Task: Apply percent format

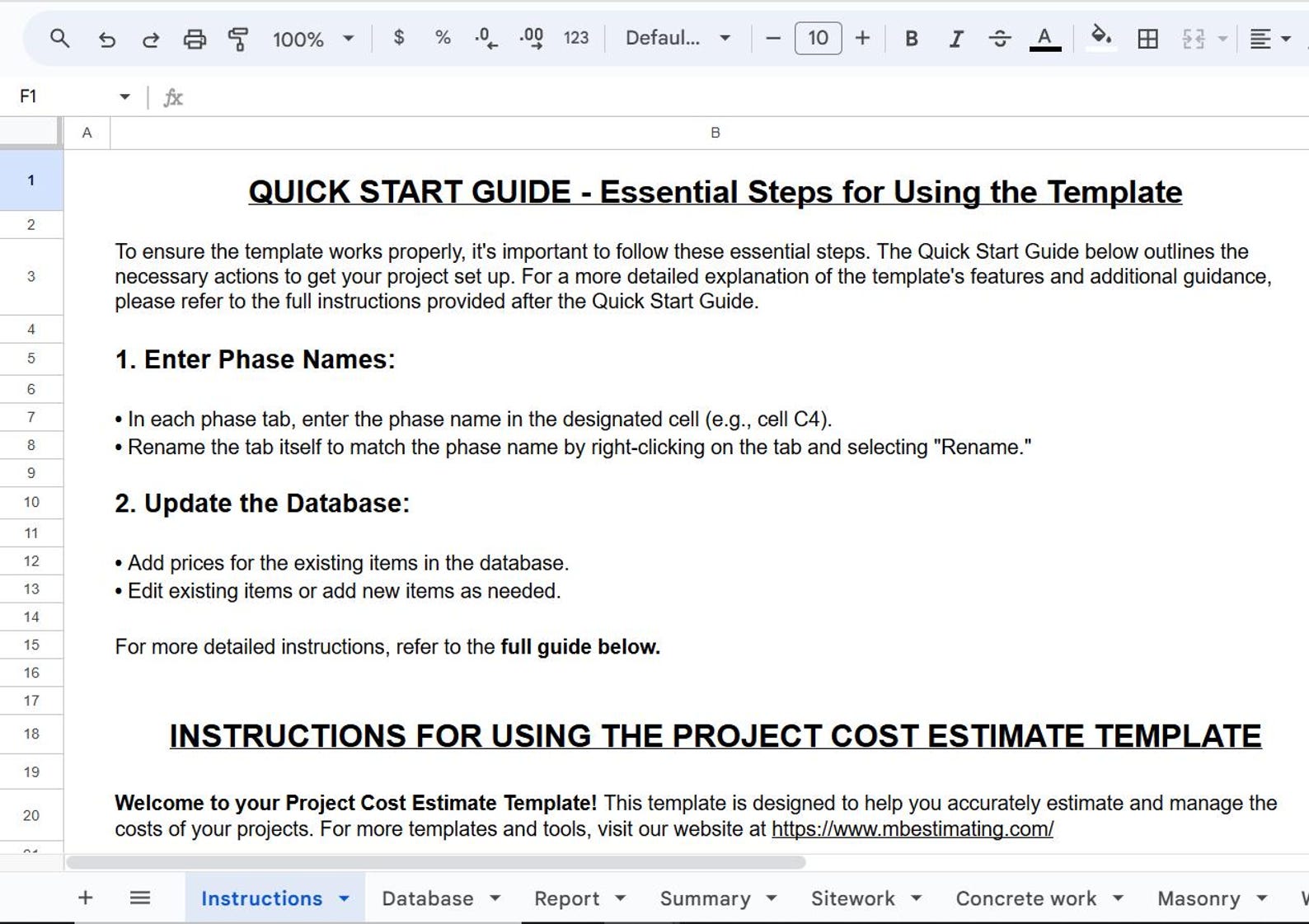Action: pos(443,38)
